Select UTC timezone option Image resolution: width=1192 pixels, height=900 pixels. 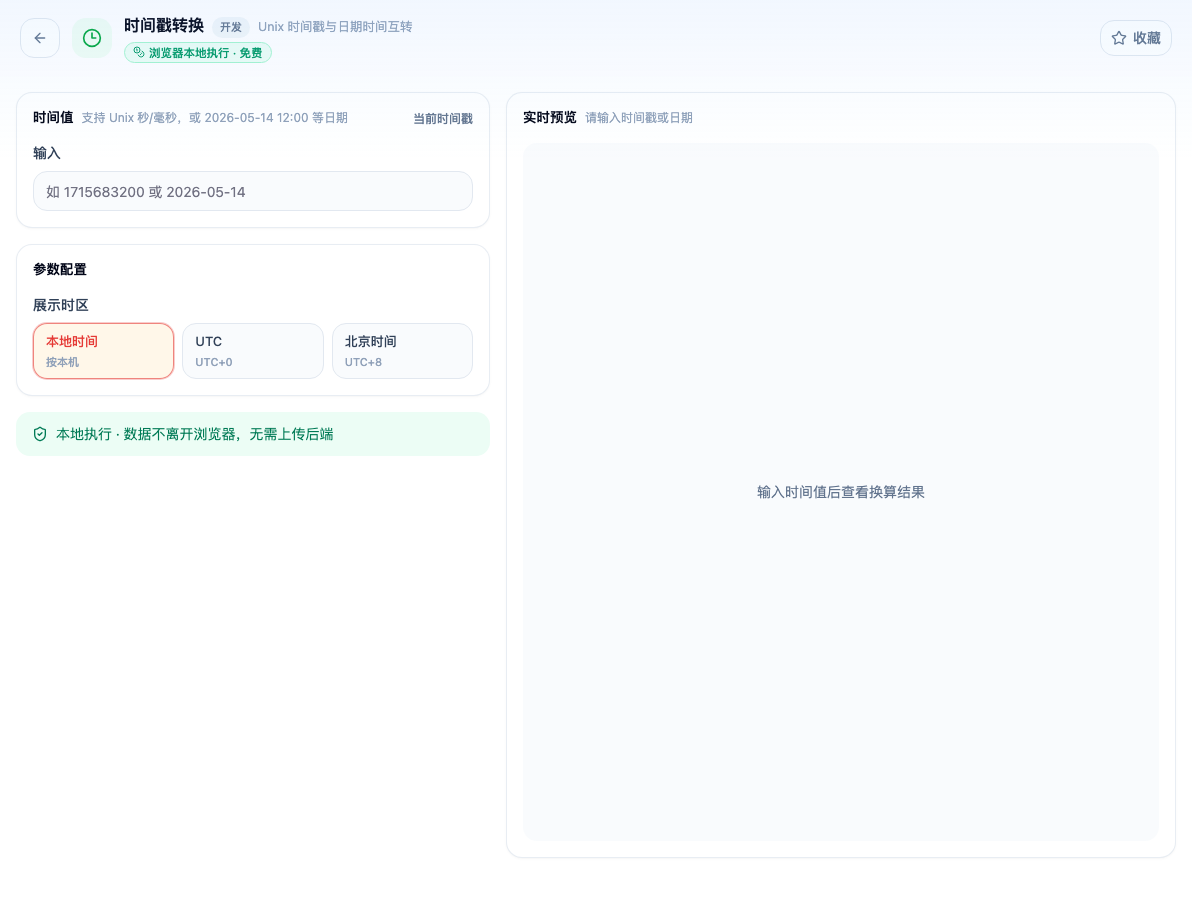tap(252, 351)
